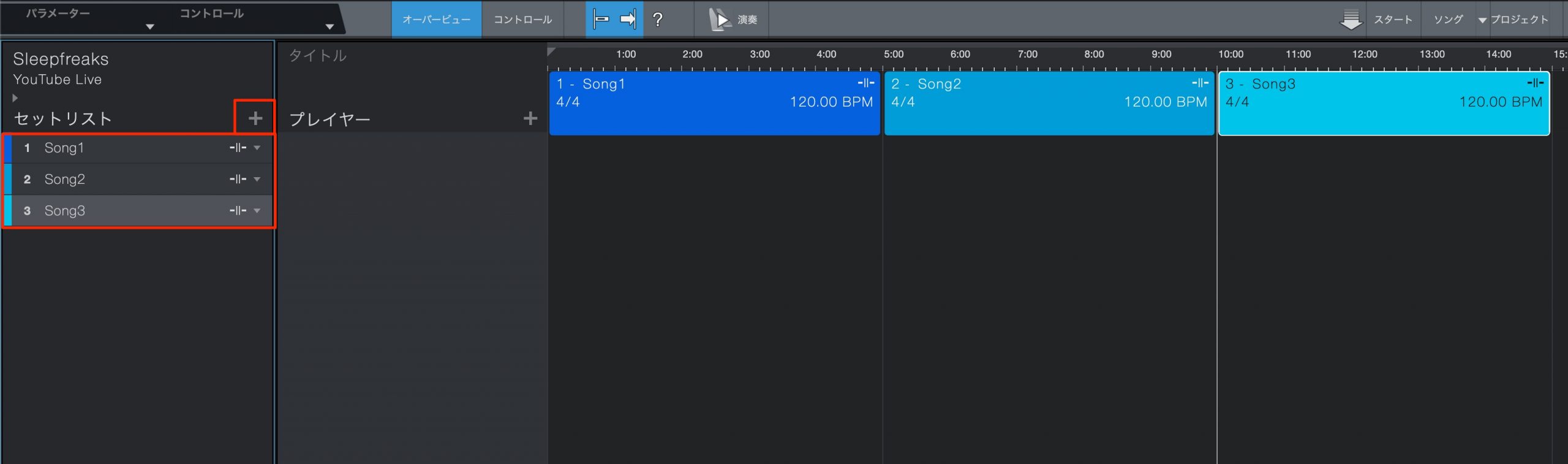The width and height of the screenshot is (1568, 464).
Task: Click the セットリスト header label
Action: tap(62, 118)
